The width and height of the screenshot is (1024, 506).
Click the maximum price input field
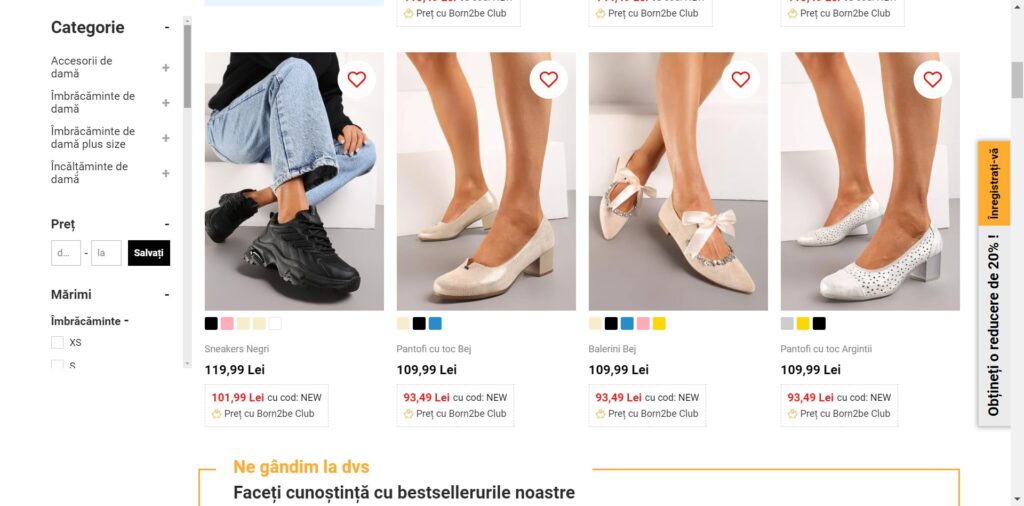pyautogui.click(x=106, y=253)
